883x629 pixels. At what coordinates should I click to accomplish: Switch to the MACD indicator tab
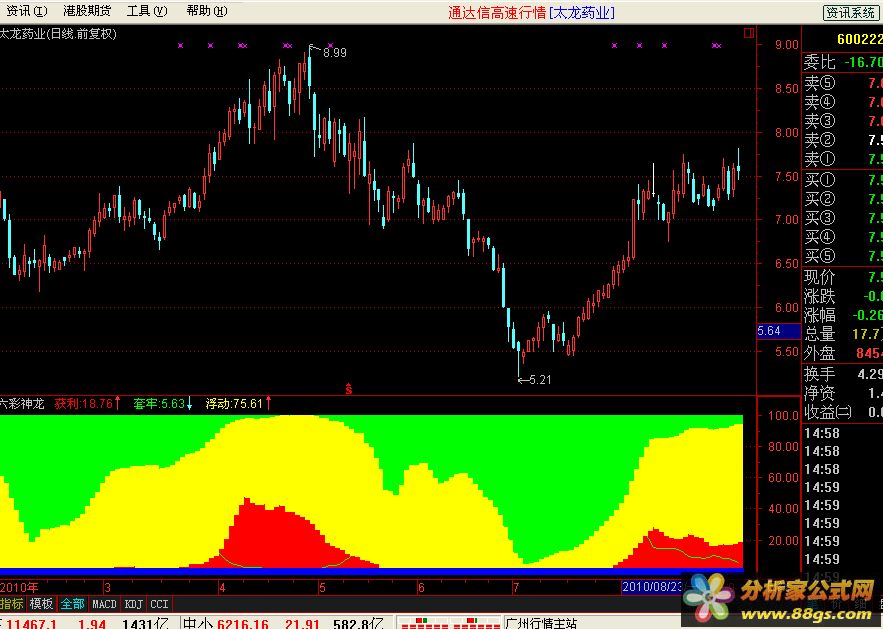pos(104,604)
